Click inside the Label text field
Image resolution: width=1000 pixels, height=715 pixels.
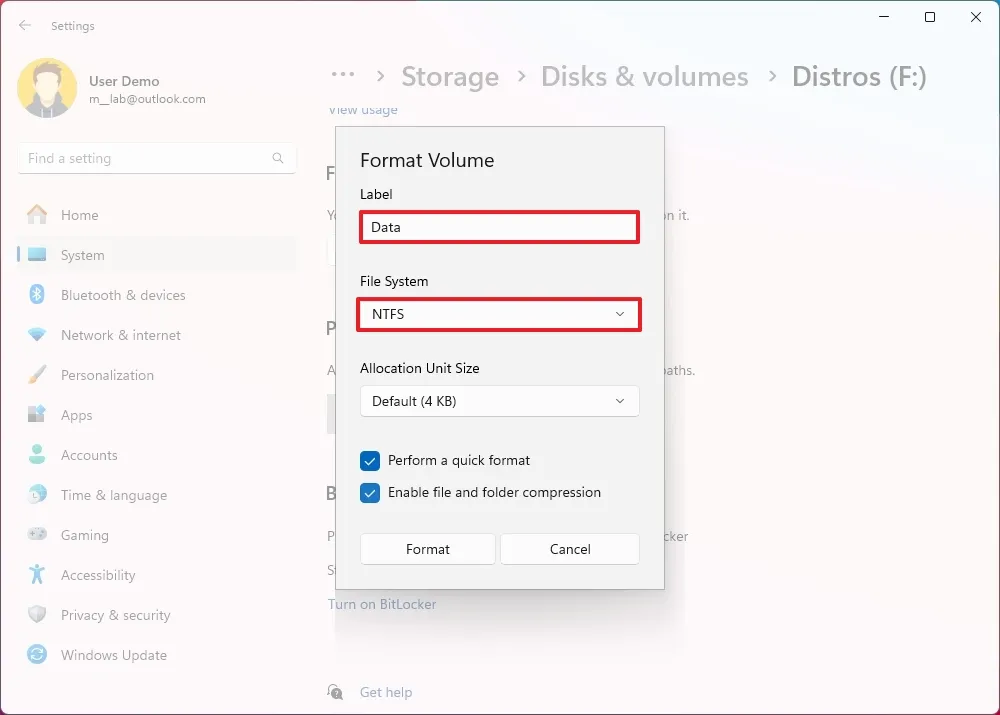click(x=499, y=227)
